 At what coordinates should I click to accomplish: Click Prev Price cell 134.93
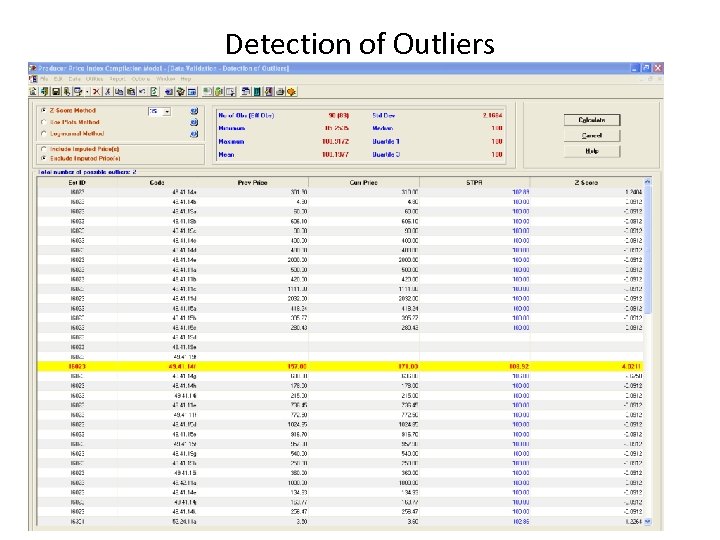click(298, 492)
